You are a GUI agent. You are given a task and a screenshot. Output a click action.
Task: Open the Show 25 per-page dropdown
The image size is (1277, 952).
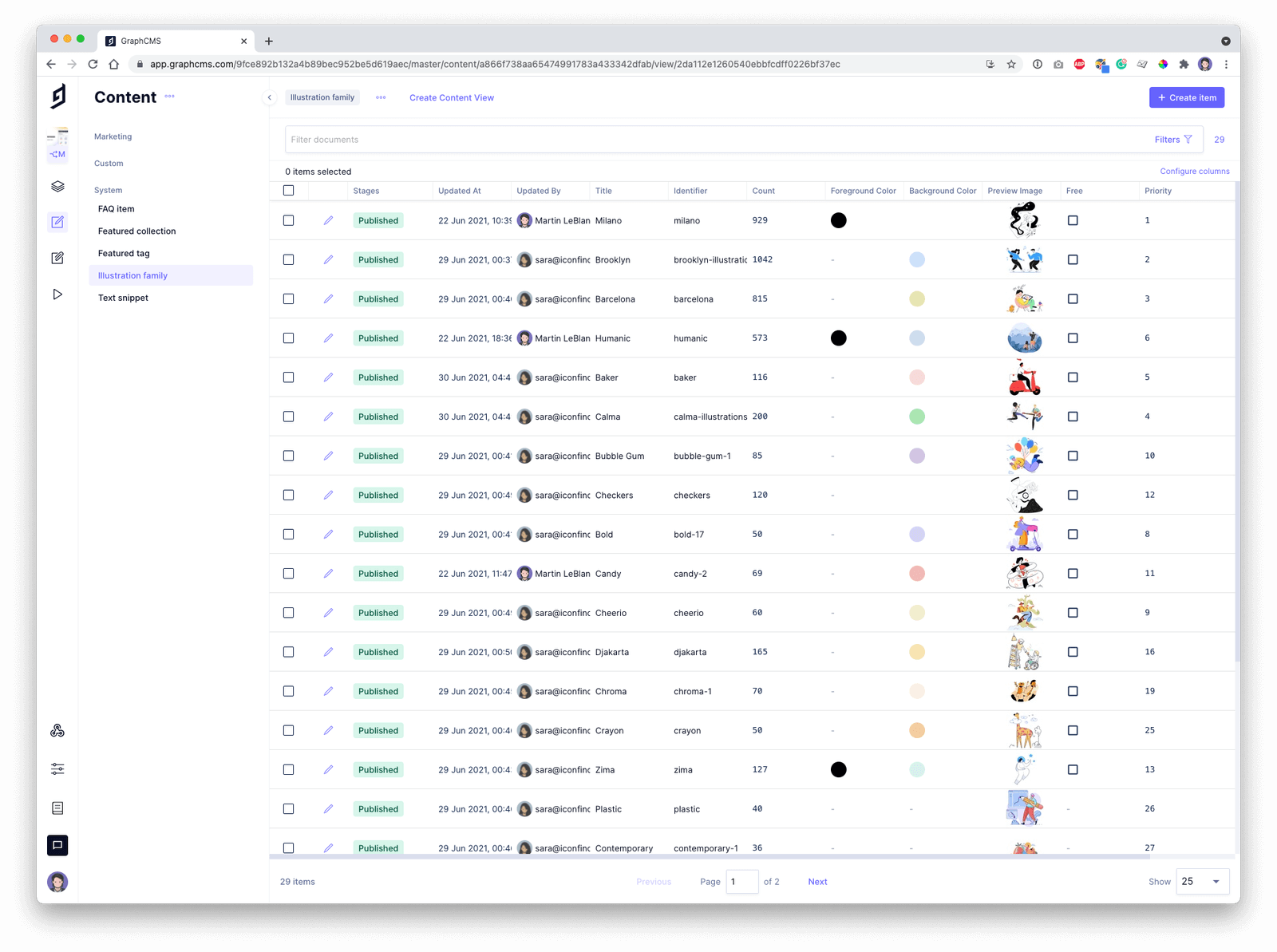[x=1202, y=882]
